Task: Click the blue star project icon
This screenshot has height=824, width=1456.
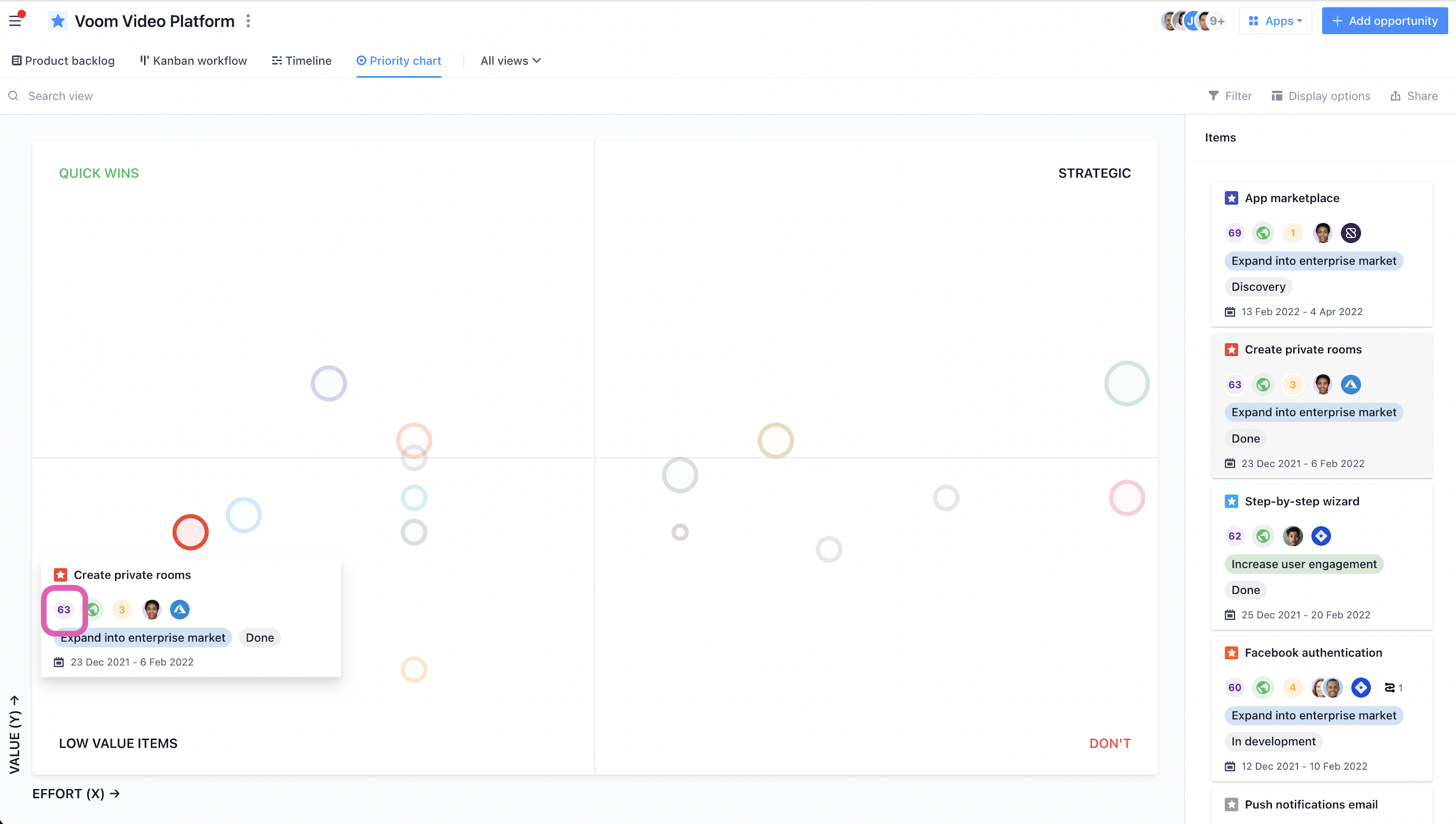Action: click(x=58, y=21)
